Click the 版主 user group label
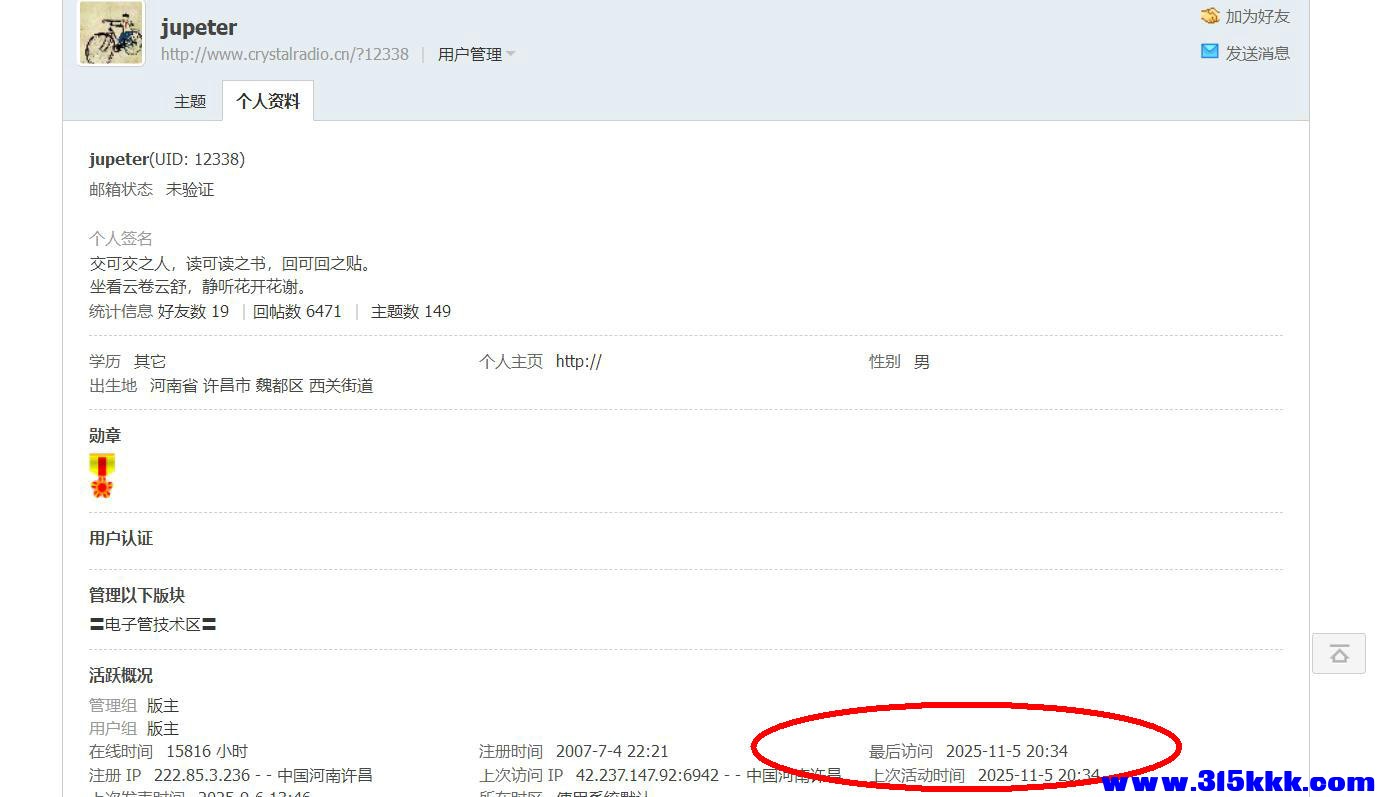The width and height of the screenshot is (1380, 797). [163, 728]
